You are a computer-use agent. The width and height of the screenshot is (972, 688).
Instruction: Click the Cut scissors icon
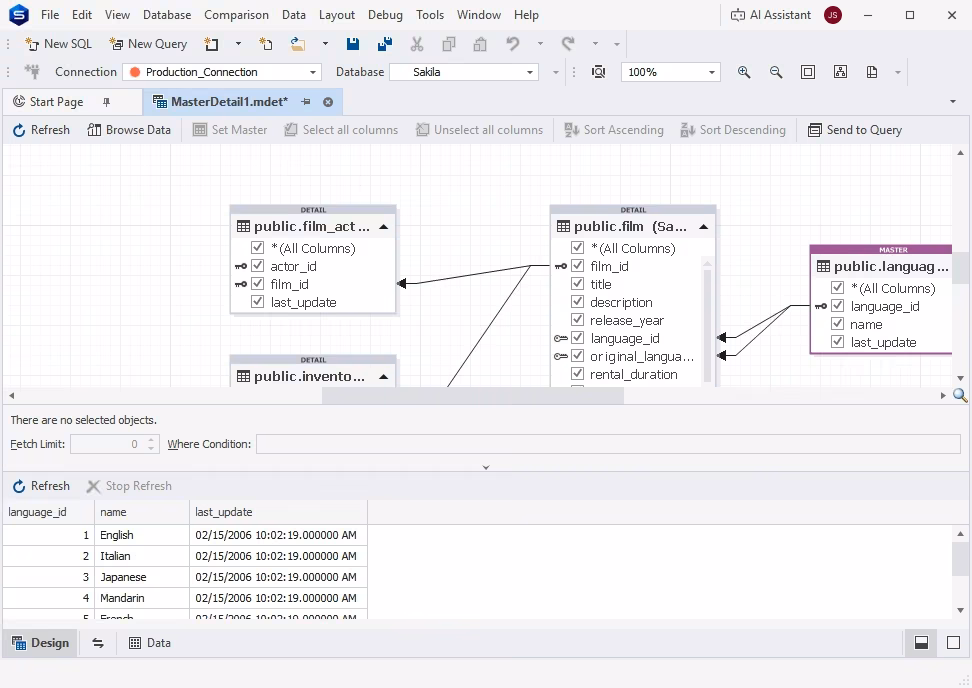(x=417, y=44)
